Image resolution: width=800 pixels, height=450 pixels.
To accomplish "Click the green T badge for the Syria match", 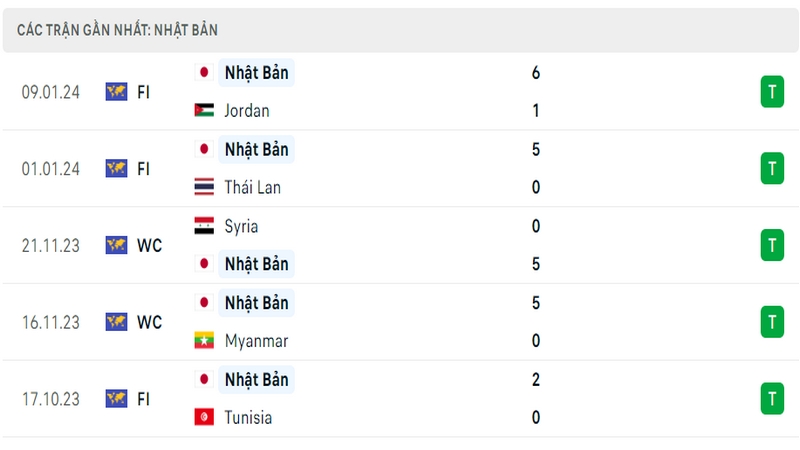I will pyautogui.click(x=772, y=245).
